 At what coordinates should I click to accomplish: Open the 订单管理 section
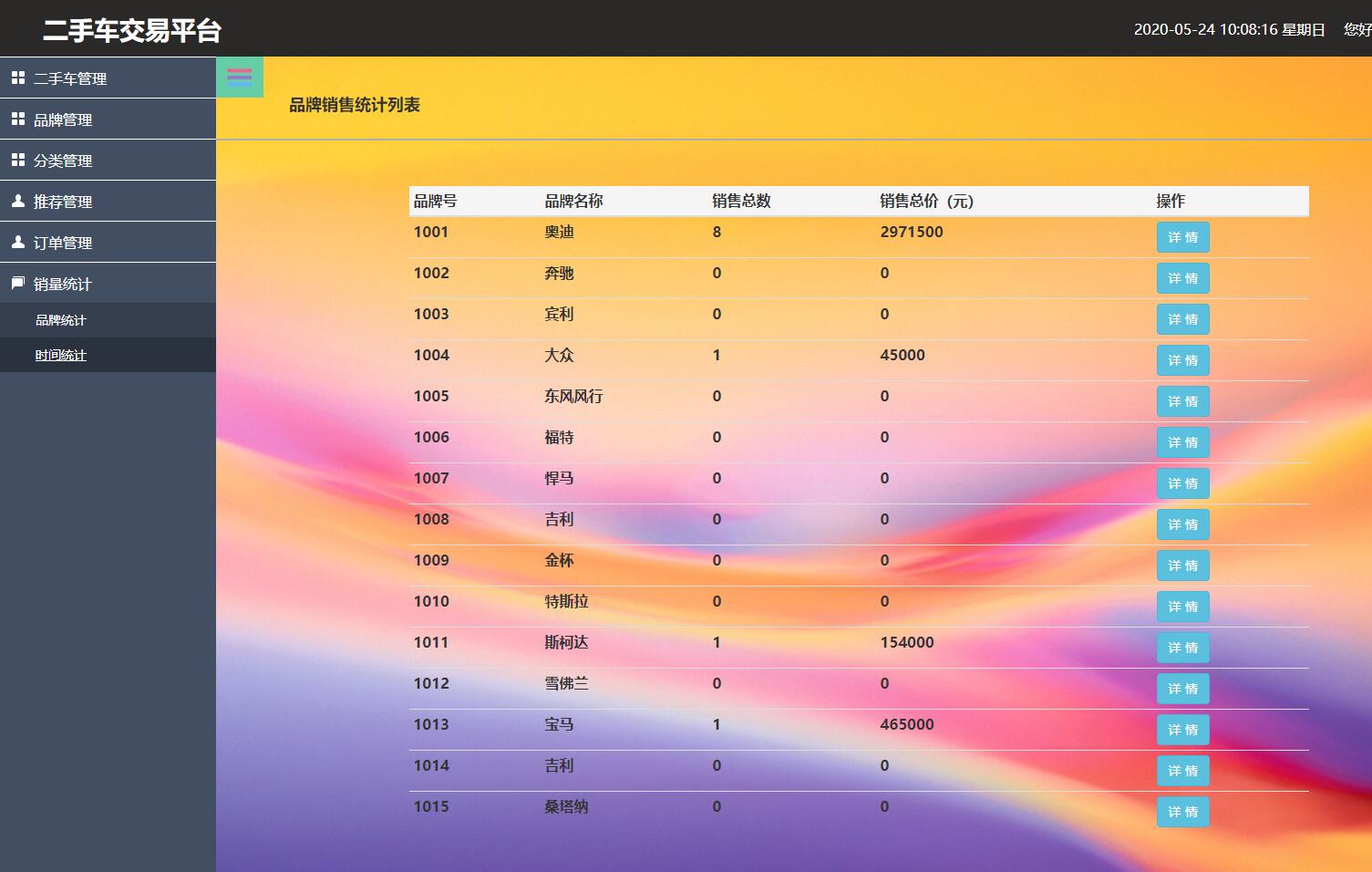(62, 242)
